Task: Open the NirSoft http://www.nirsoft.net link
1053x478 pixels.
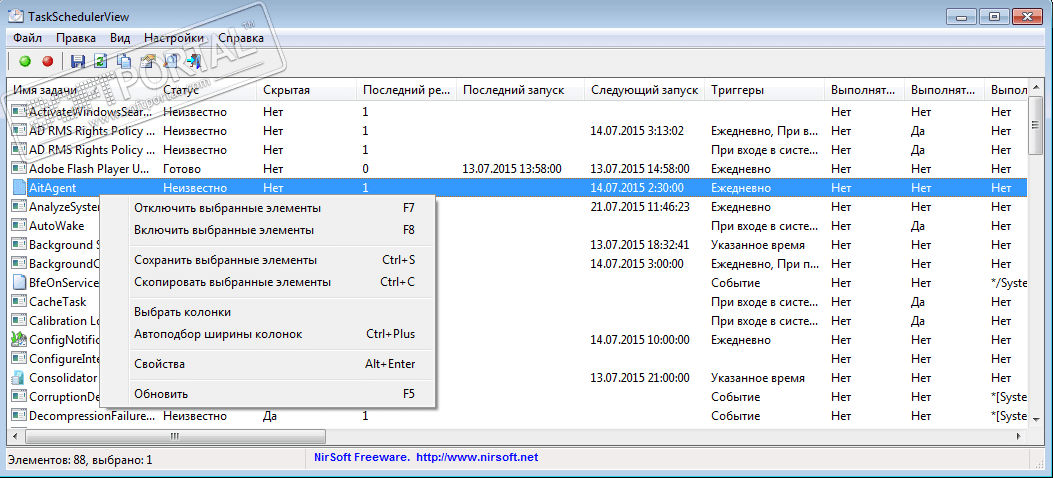Action: point(477,457)
